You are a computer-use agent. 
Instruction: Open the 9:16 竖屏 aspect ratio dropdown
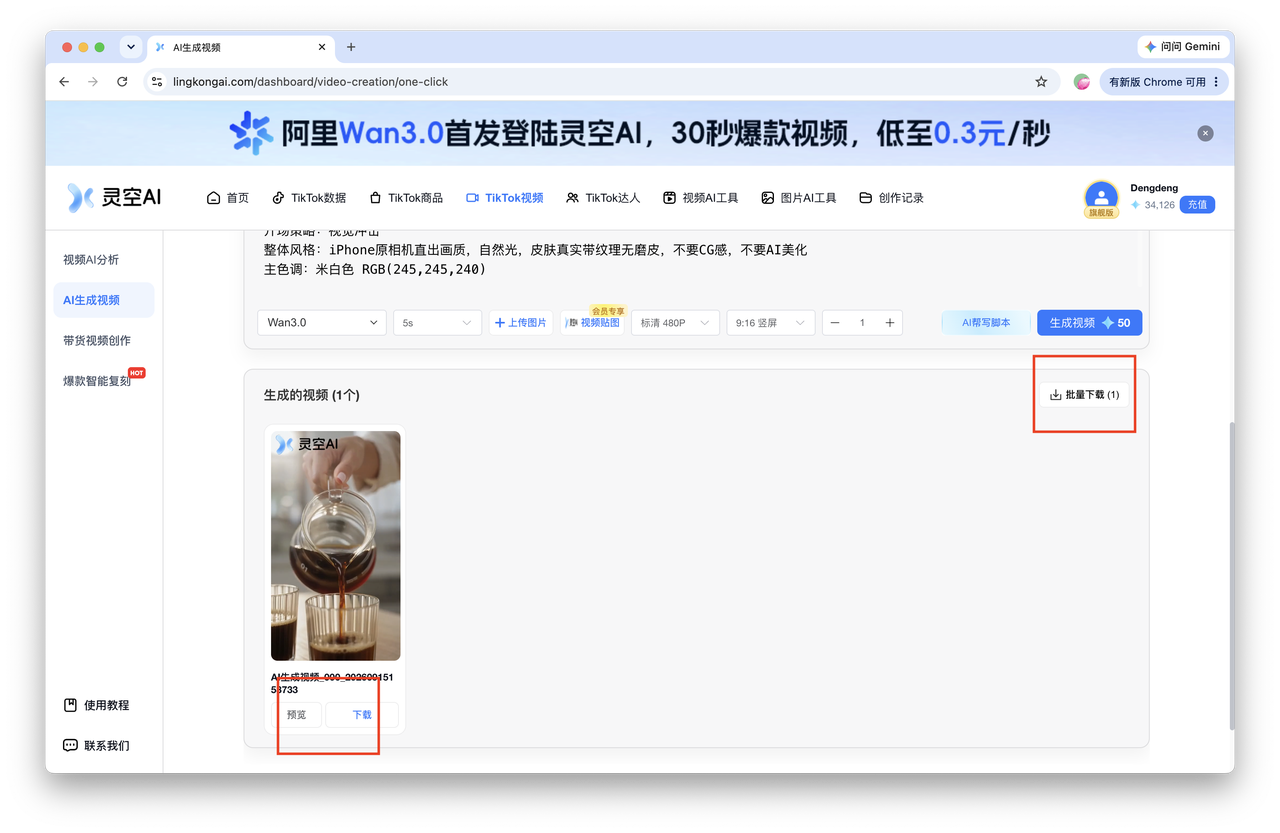771,322
